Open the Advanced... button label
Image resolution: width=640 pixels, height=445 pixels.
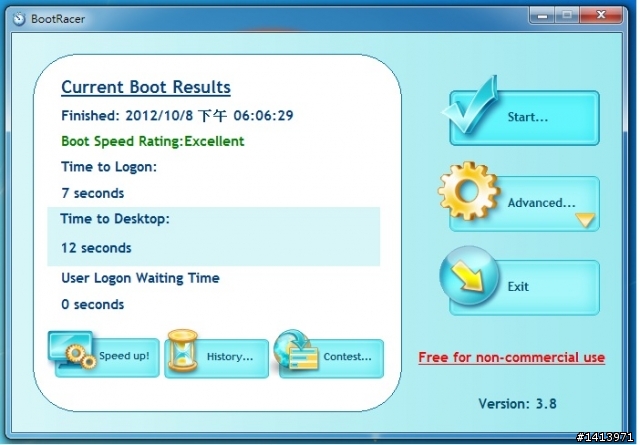coord(542,203)
